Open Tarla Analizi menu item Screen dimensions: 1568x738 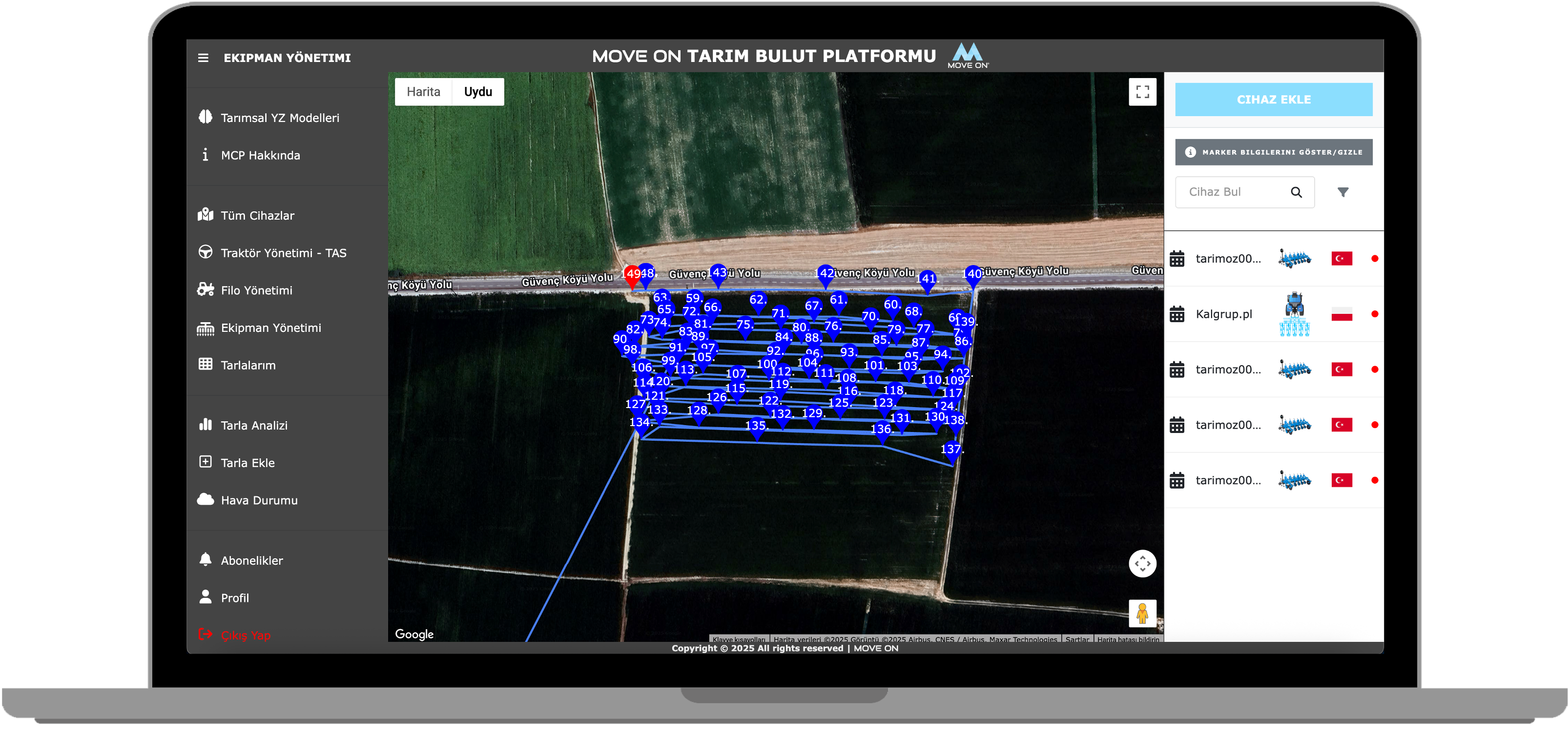click(254, 425)
